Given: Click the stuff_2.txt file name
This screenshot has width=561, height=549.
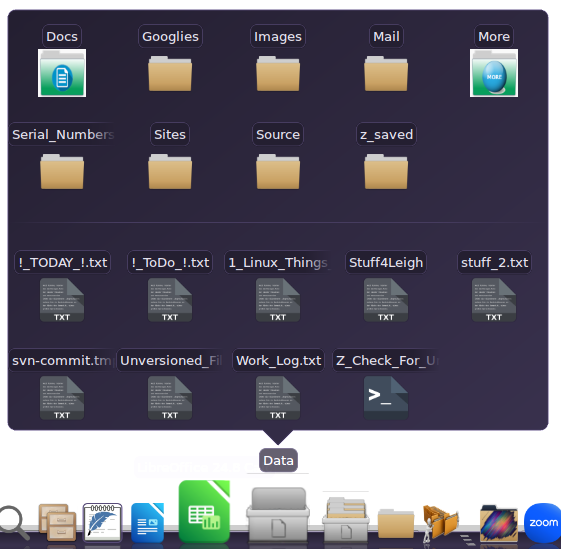Looking at the screenshot, I should click(x=494, y=262).
